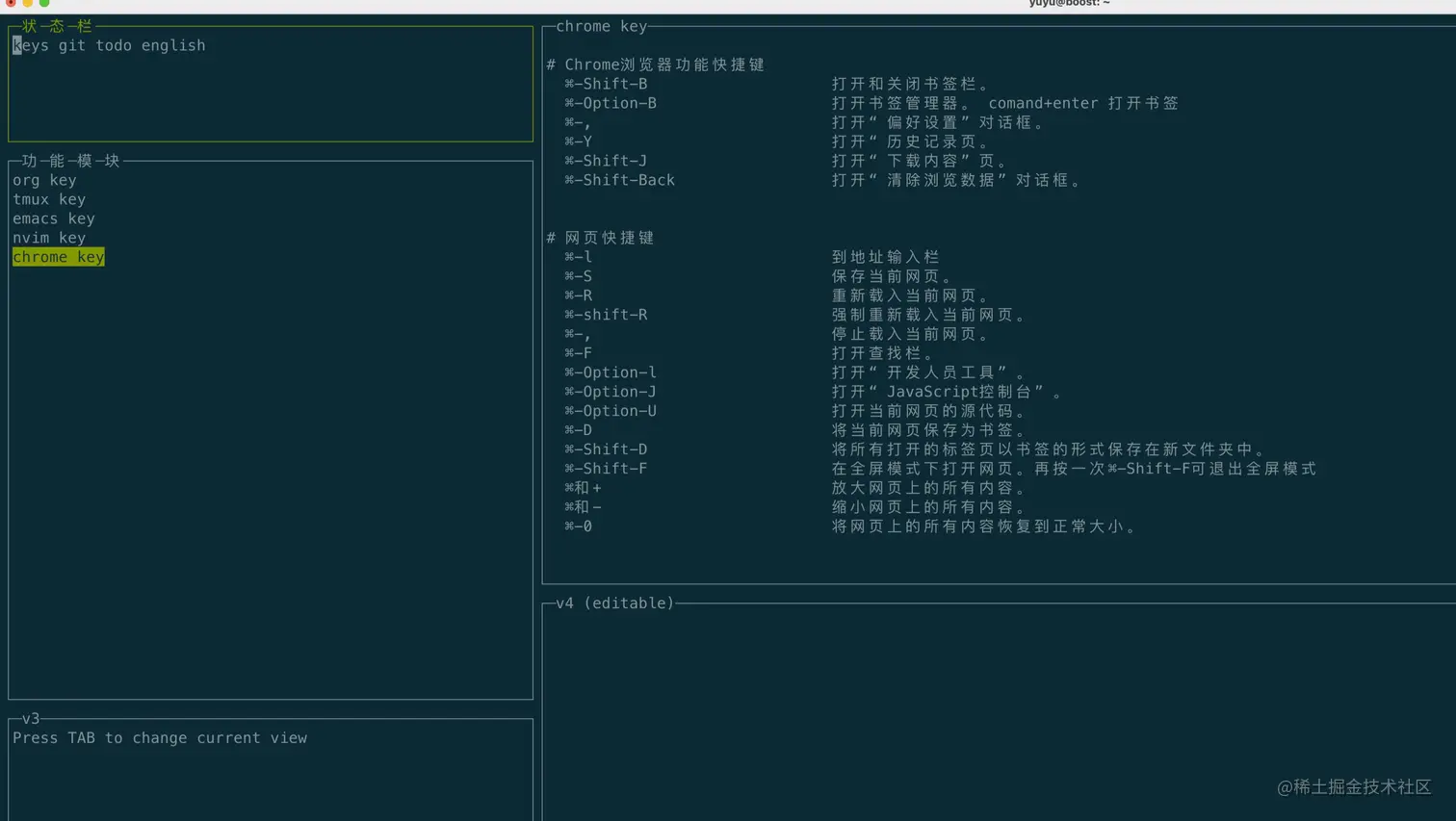Select the 'keys' tab in status bar
The height and width of the screenshot is (821, 1456).
coord(31,45)
